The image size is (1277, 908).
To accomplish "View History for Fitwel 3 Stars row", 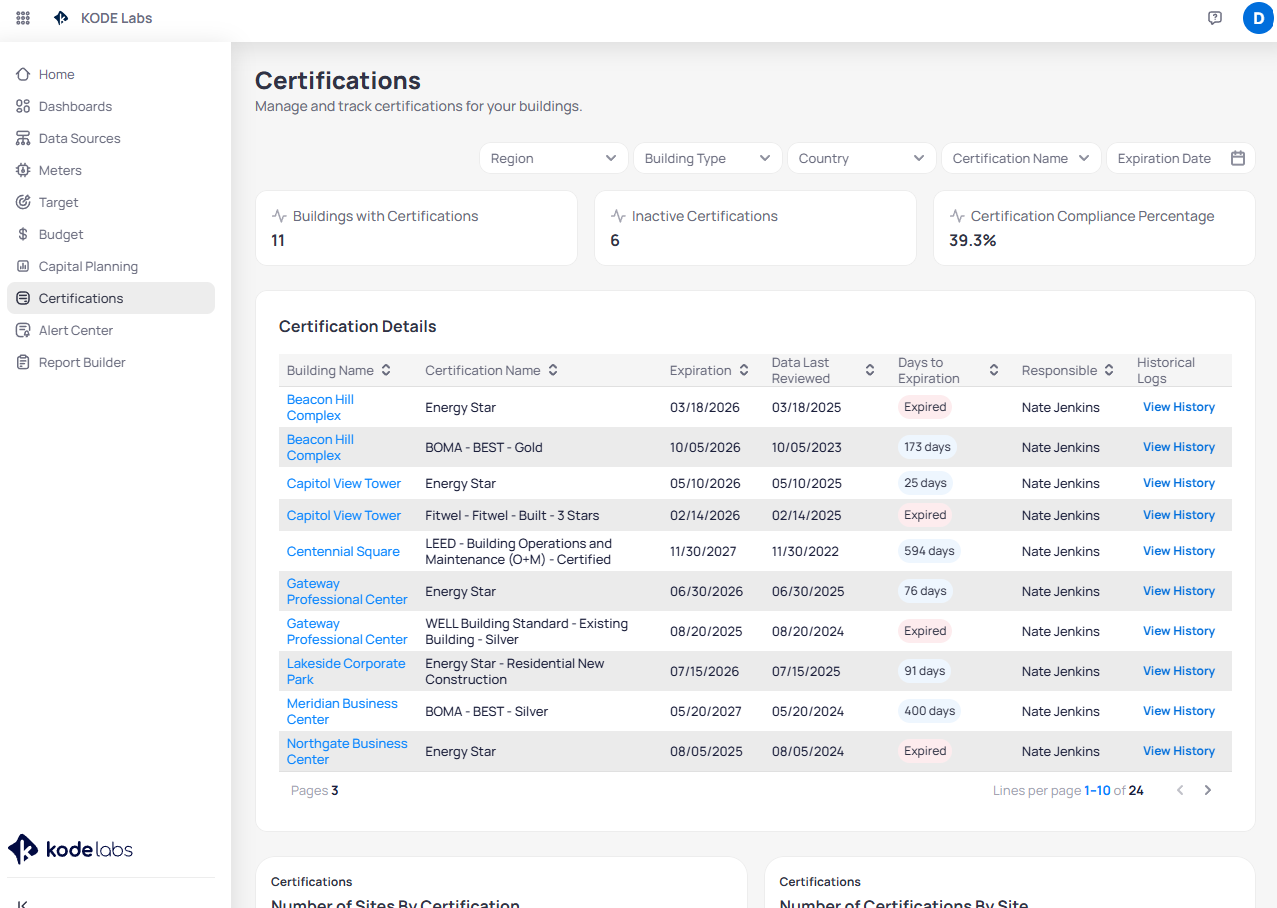I will [x=1179, y=515].
